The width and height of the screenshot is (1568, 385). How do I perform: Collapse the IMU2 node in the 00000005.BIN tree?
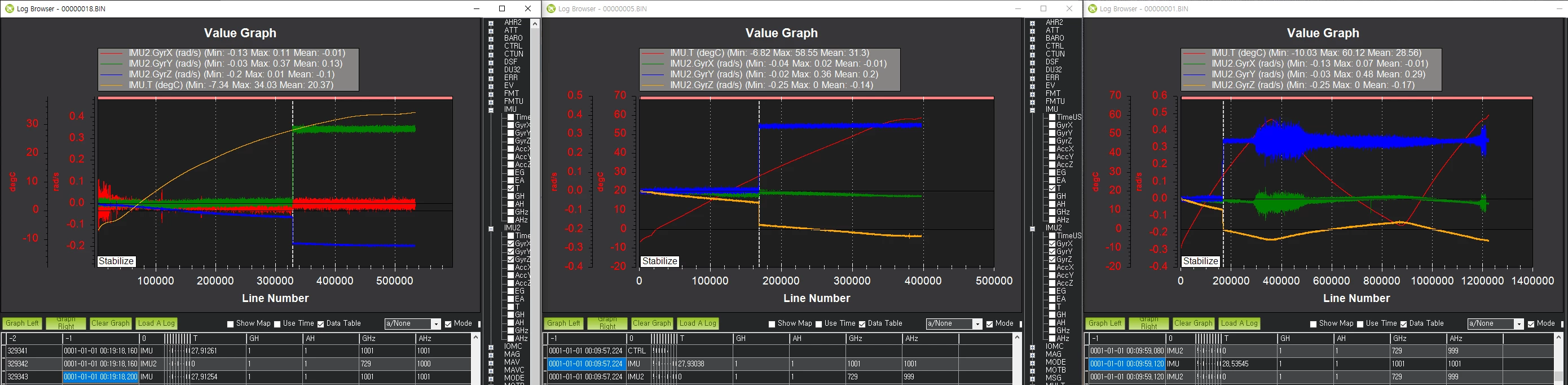click(1032, 229)
